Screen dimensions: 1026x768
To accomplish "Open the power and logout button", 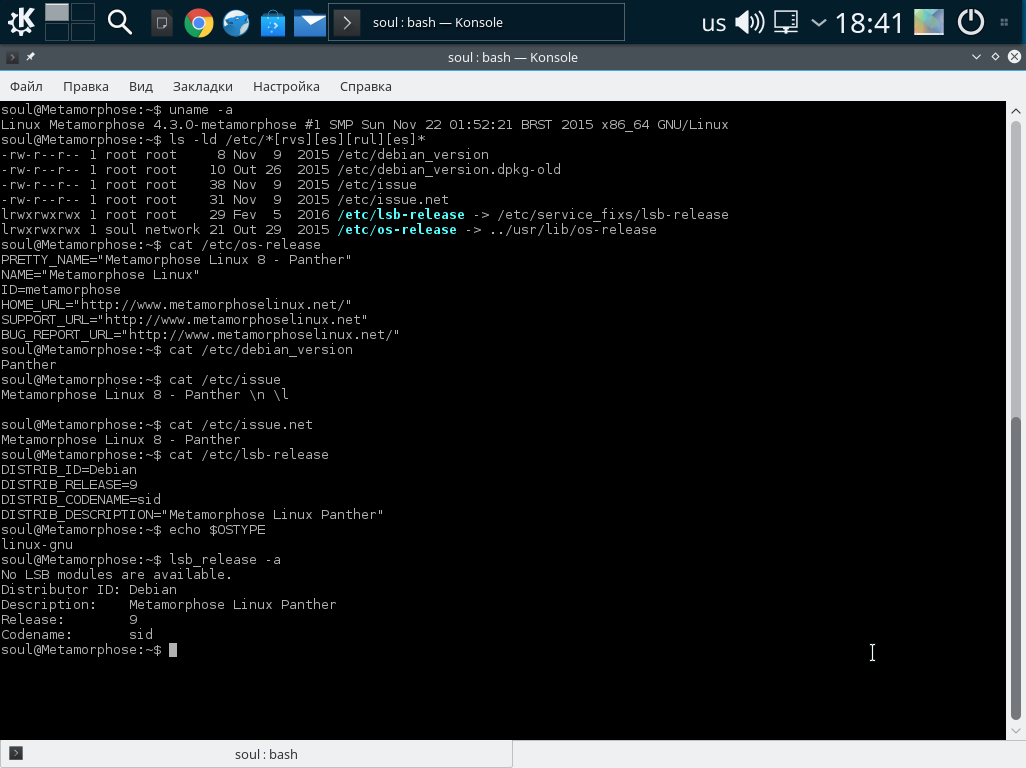I will pyautogui.click(x=970, y=23).
